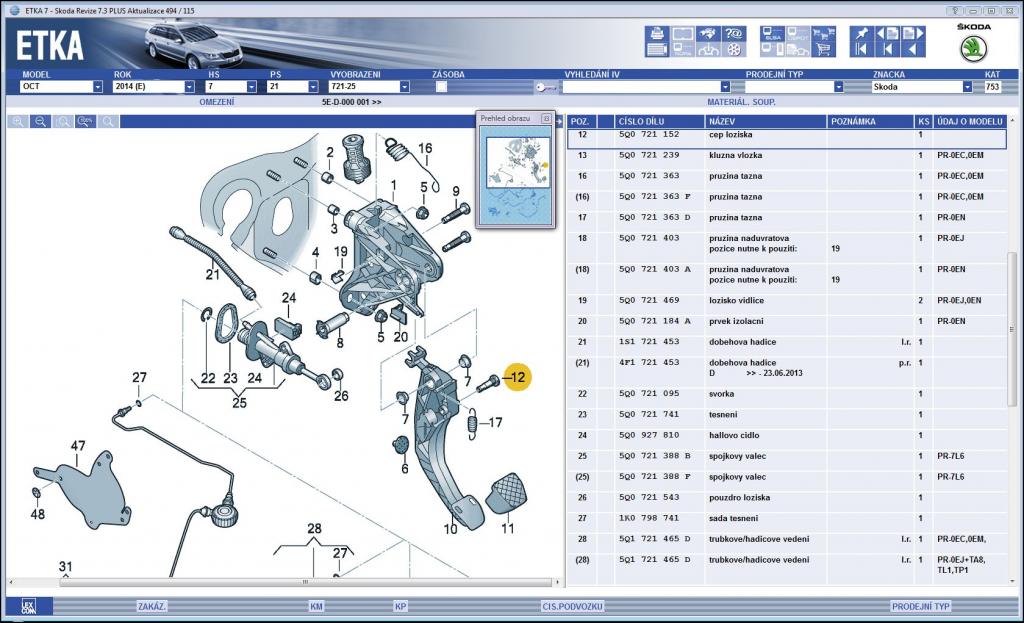
Task: Select part number 1K0 798 741
Action: [x=648, y=519]
